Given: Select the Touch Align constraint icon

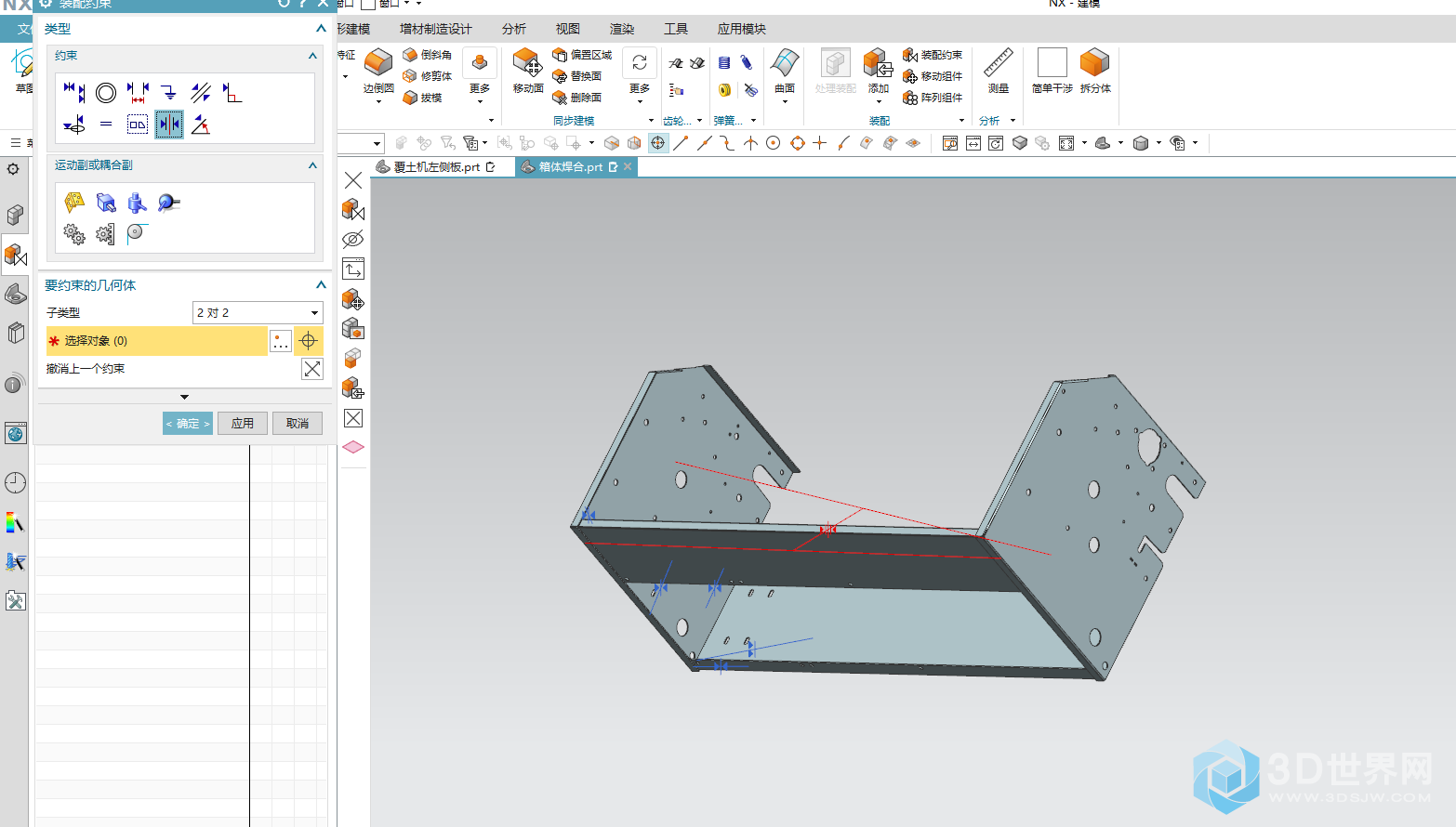Looking at the screenshot, I should [74, 93].
